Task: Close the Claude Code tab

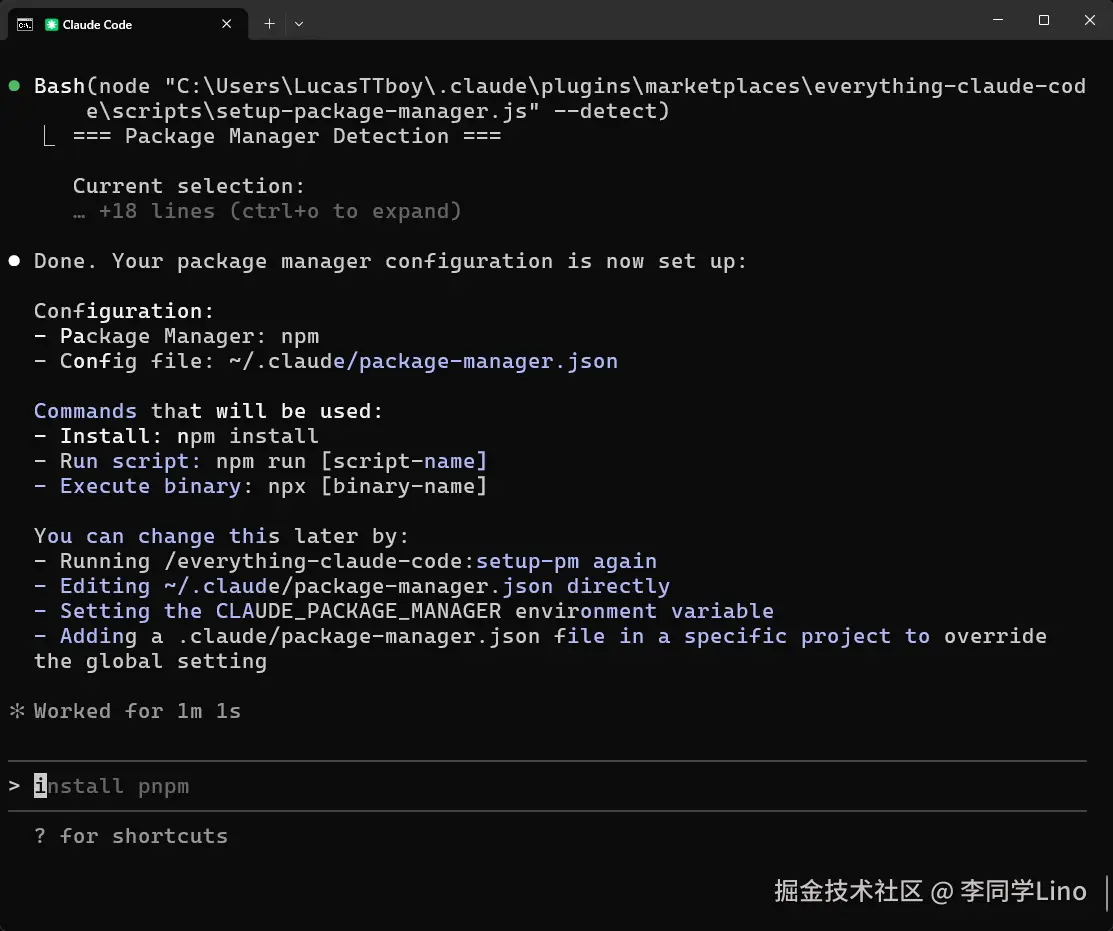Action: [x=226, y=24]
